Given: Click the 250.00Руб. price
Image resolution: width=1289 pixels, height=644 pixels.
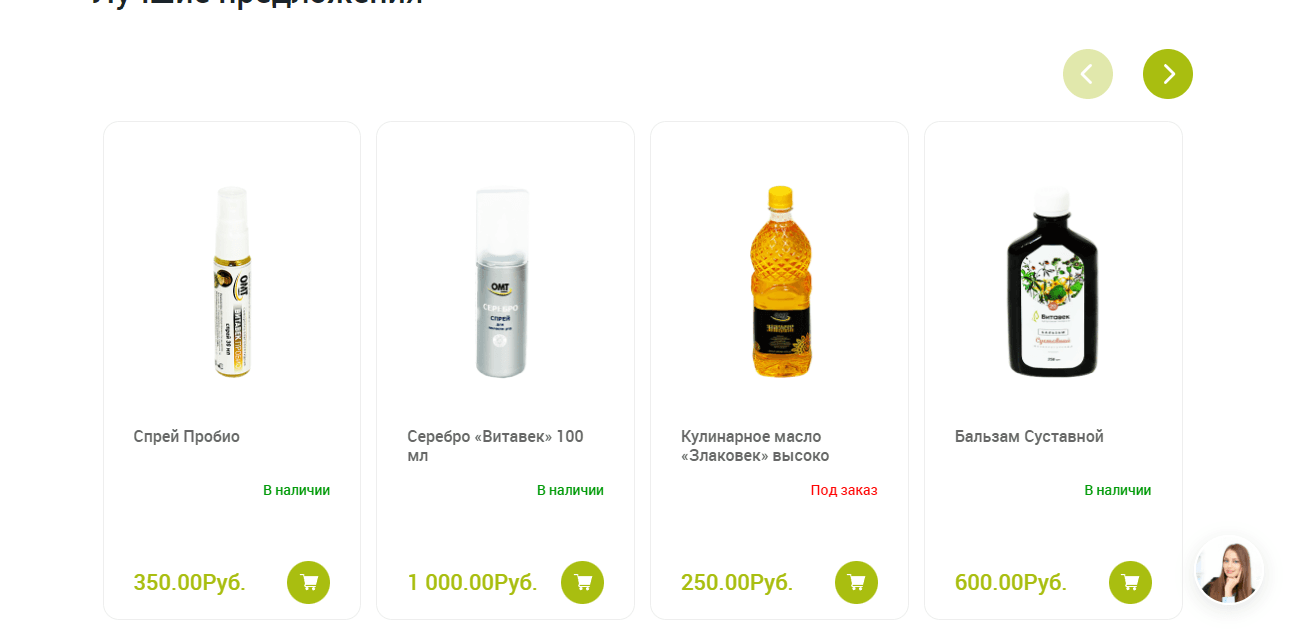Looking at the screenshot, I should pyautogui.click(x=737, y=582).
